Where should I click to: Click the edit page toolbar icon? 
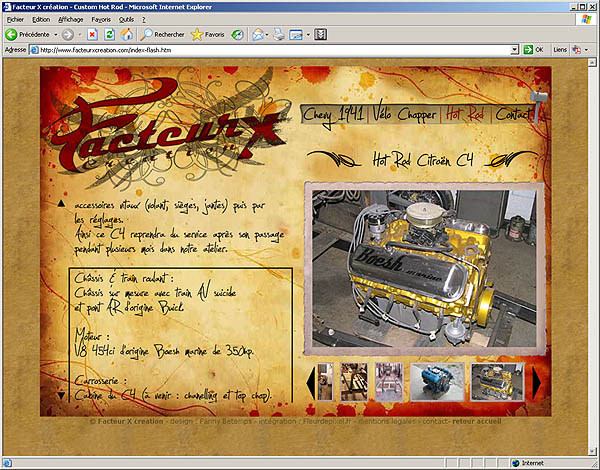(296, 34)
